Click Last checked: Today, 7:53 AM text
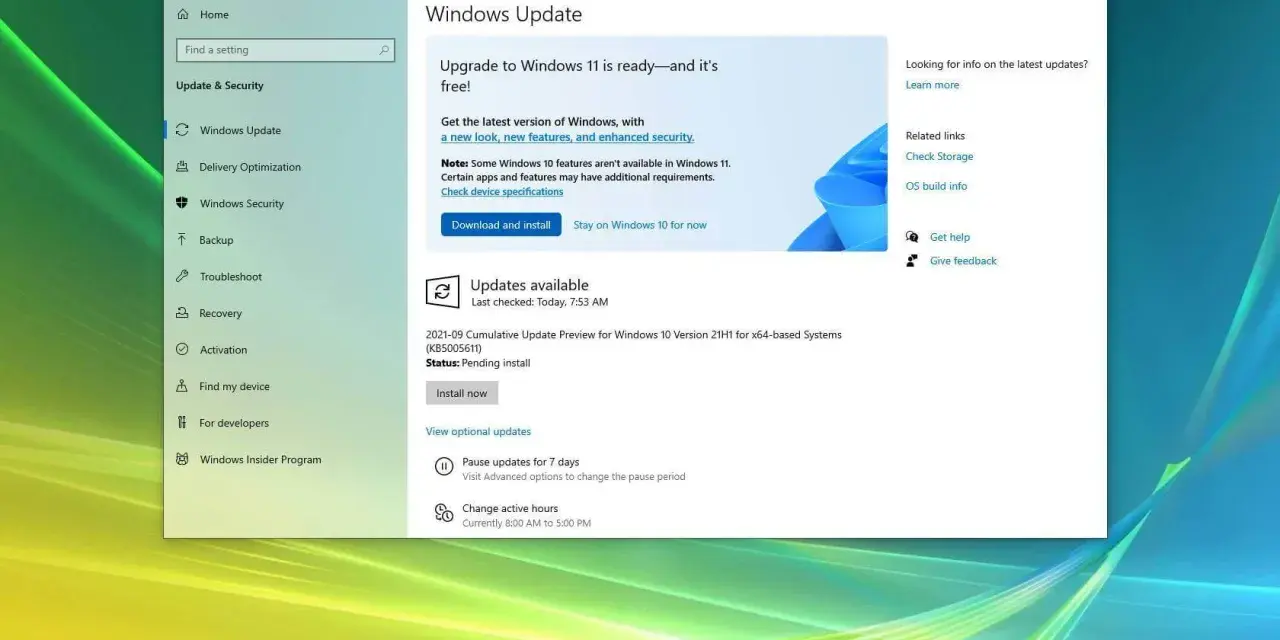1280x640 pixels. [540, 302]
